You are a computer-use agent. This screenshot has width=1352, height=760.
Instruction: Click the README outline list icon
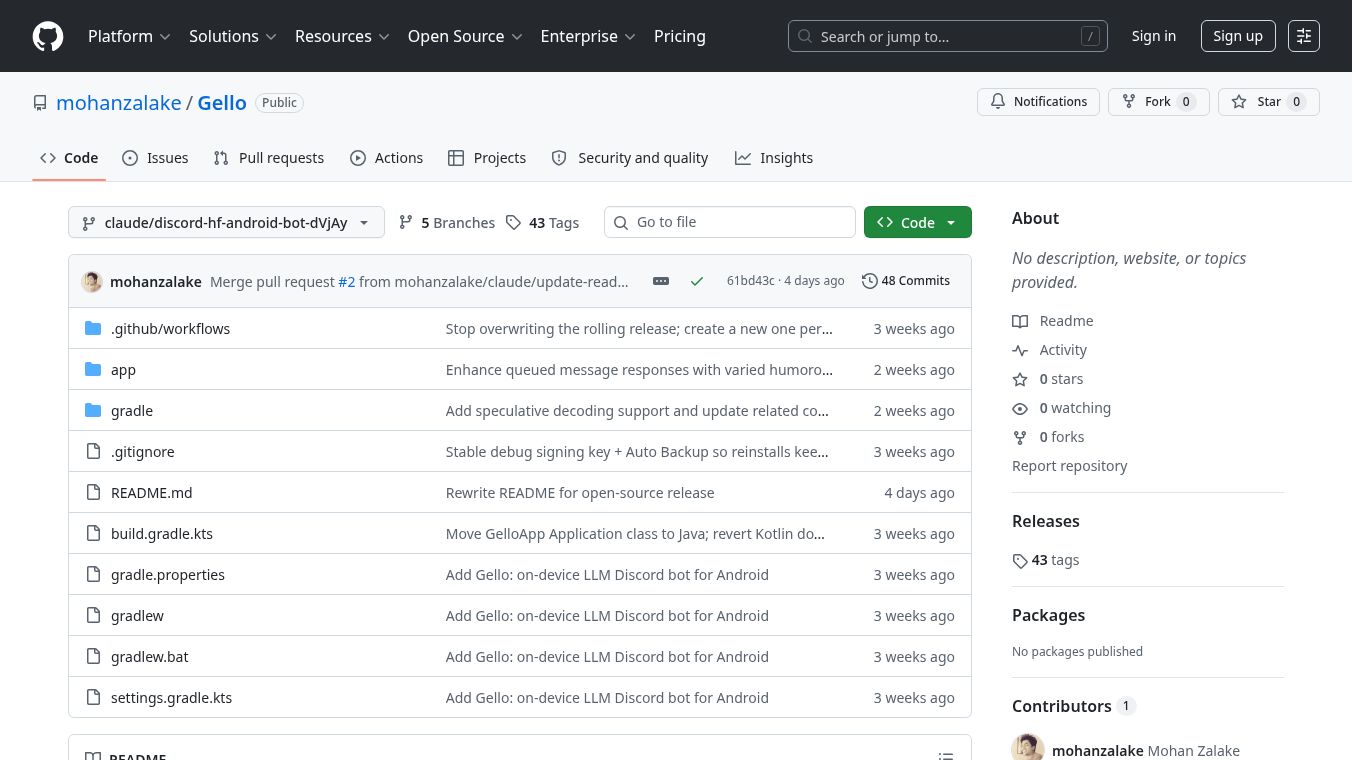pyautogui.click(x=946, y=755)
